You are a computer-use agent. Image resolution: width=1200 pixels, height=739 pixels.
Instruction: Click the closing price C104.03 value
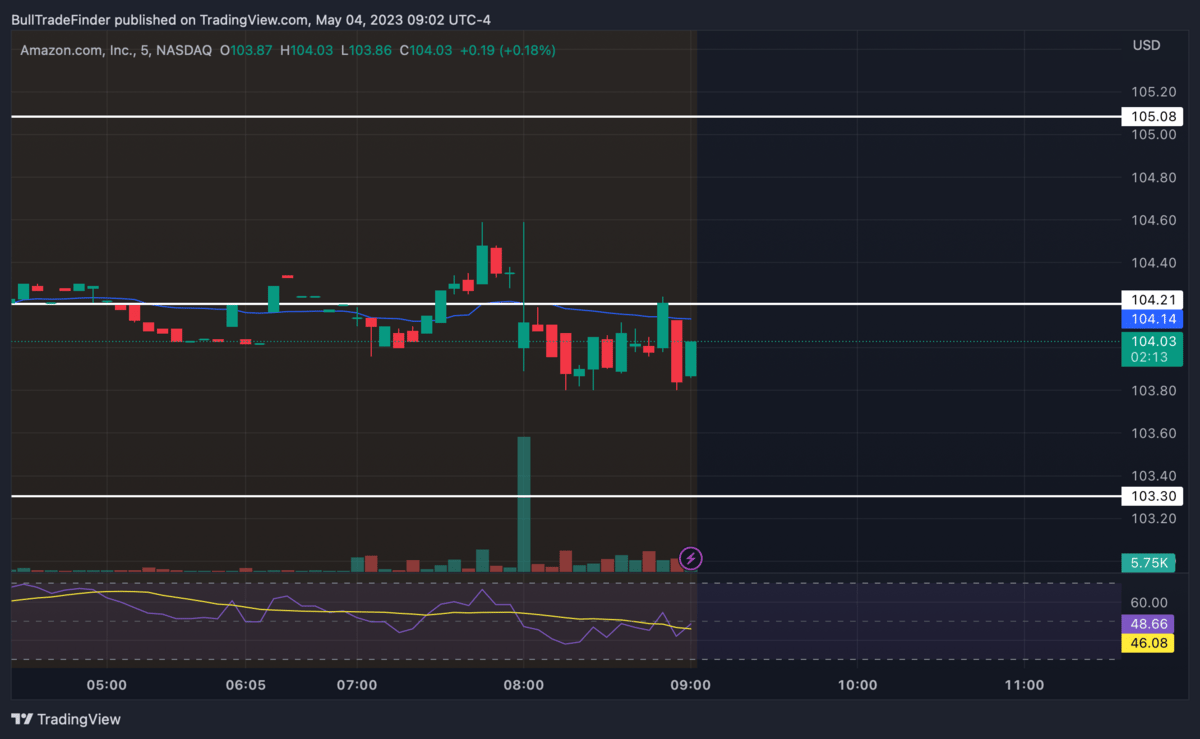point(425,50)
